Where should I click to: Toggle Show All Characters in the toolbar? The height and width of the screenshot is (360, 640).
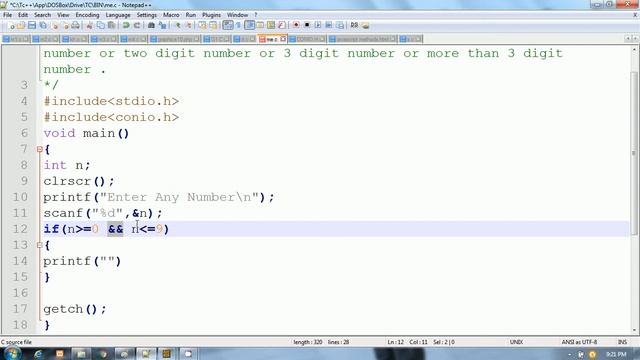point(238,25)
